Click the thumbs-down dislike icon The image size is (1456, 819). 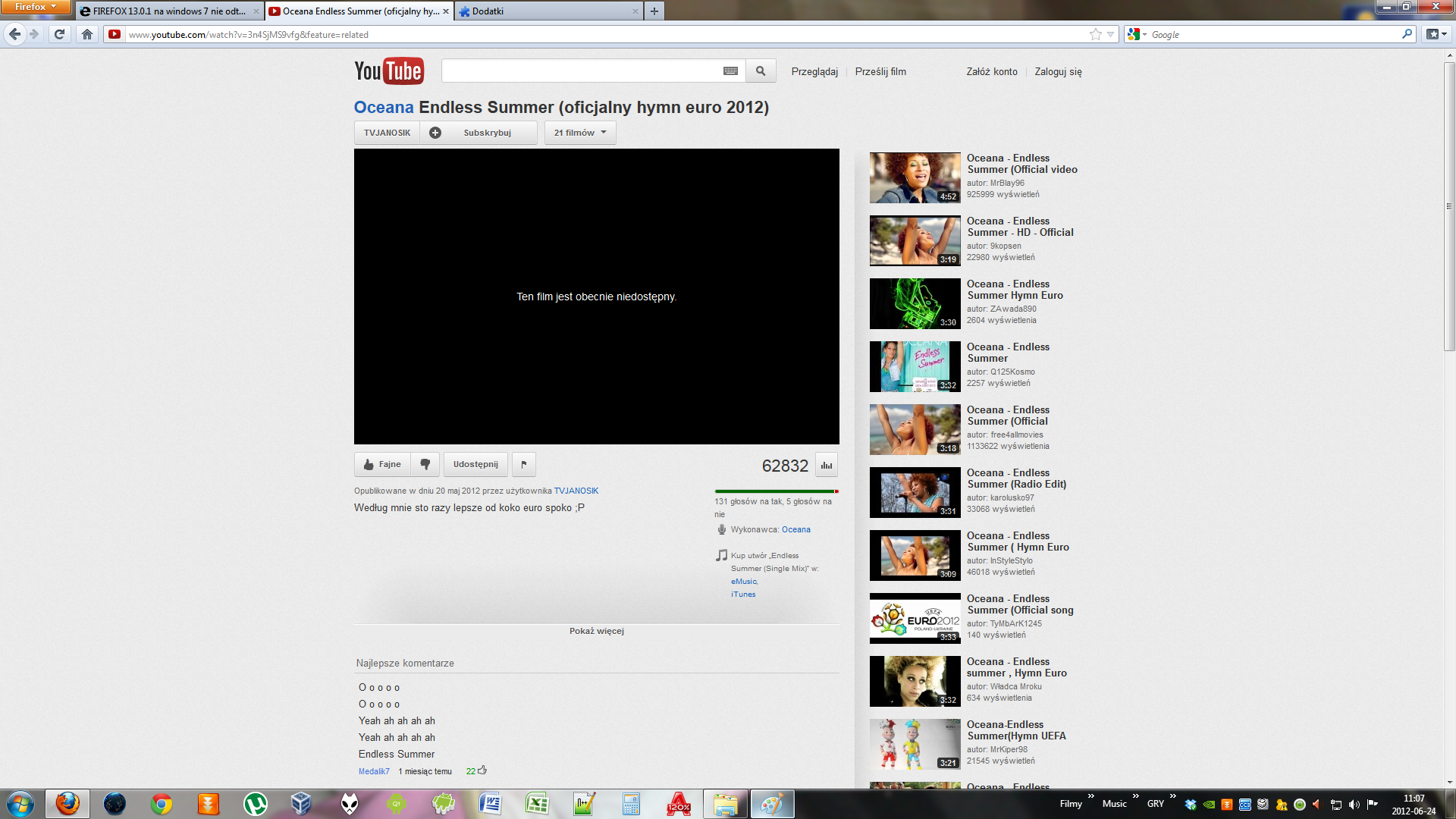coord(425,464)
